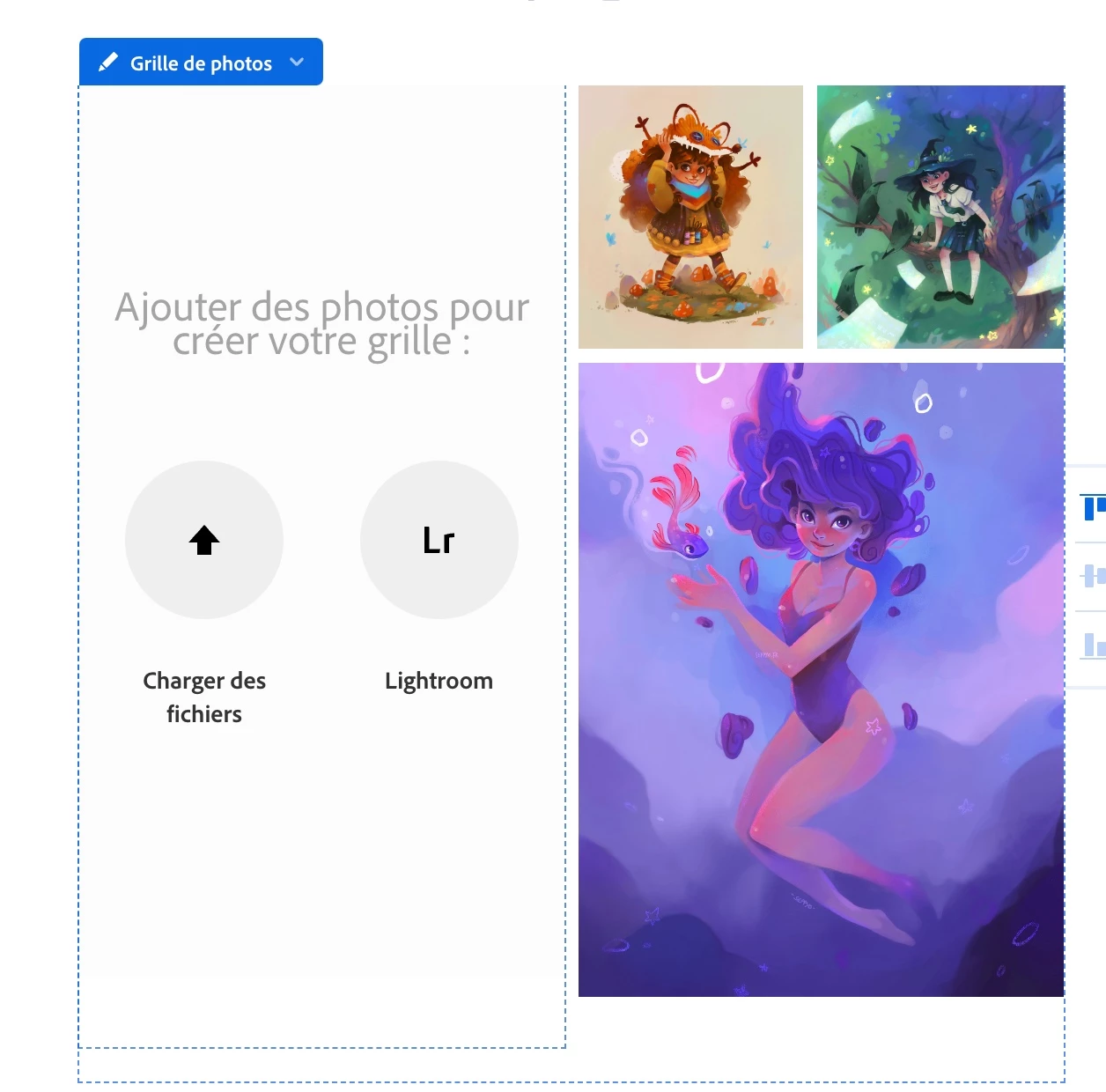Screen dimensions: 1106x1092
Task: Apply the align bottom icon
Action: (x=1093, y=645)
